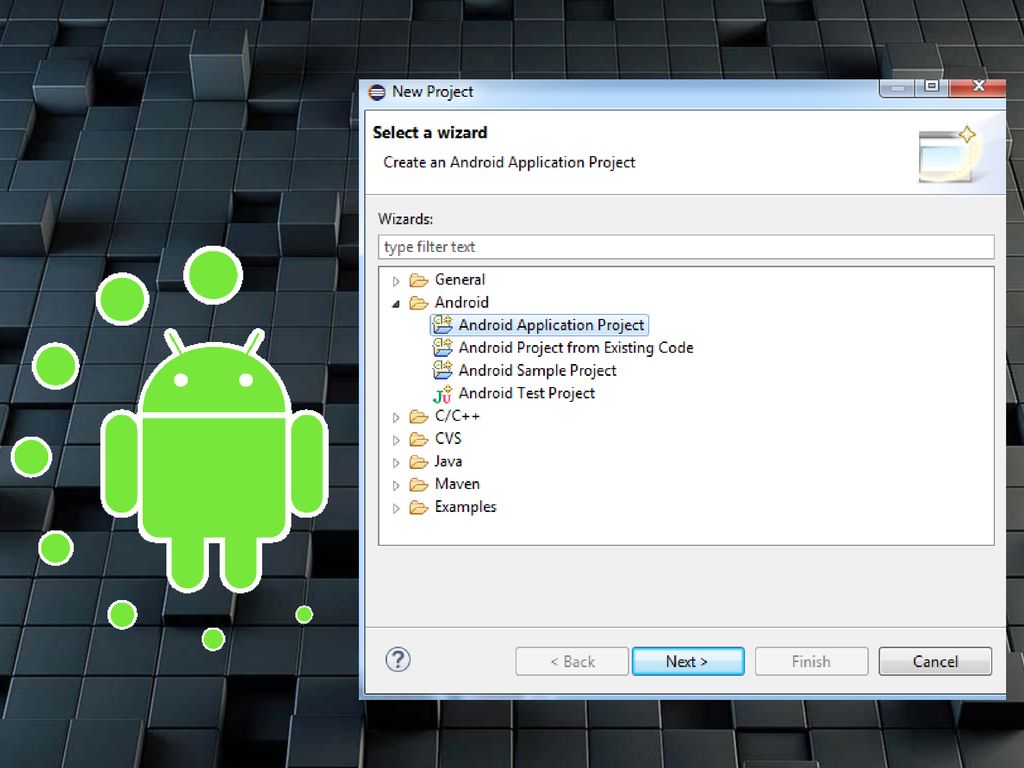This screenshot has height=768, width=1024.
Task: Select the "C/C++" tree label
Action: (457, 416)
